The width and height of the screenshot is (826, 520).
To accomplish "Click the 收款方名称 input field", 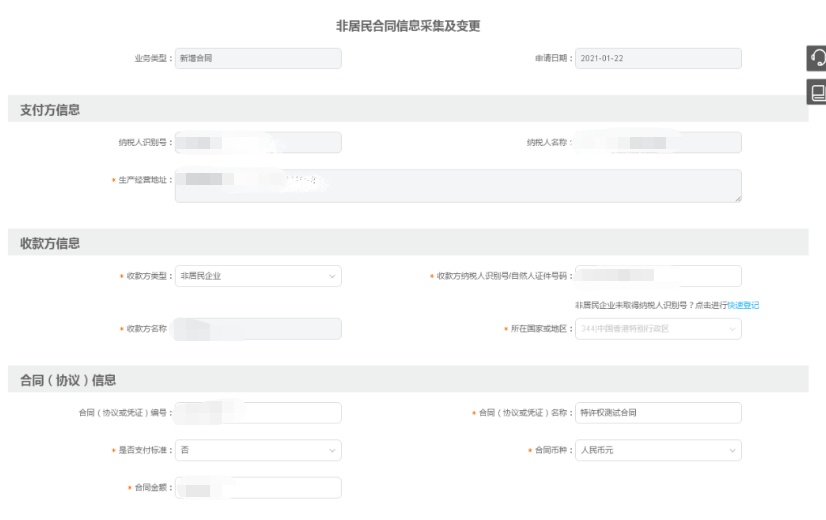I will (258, 329).
